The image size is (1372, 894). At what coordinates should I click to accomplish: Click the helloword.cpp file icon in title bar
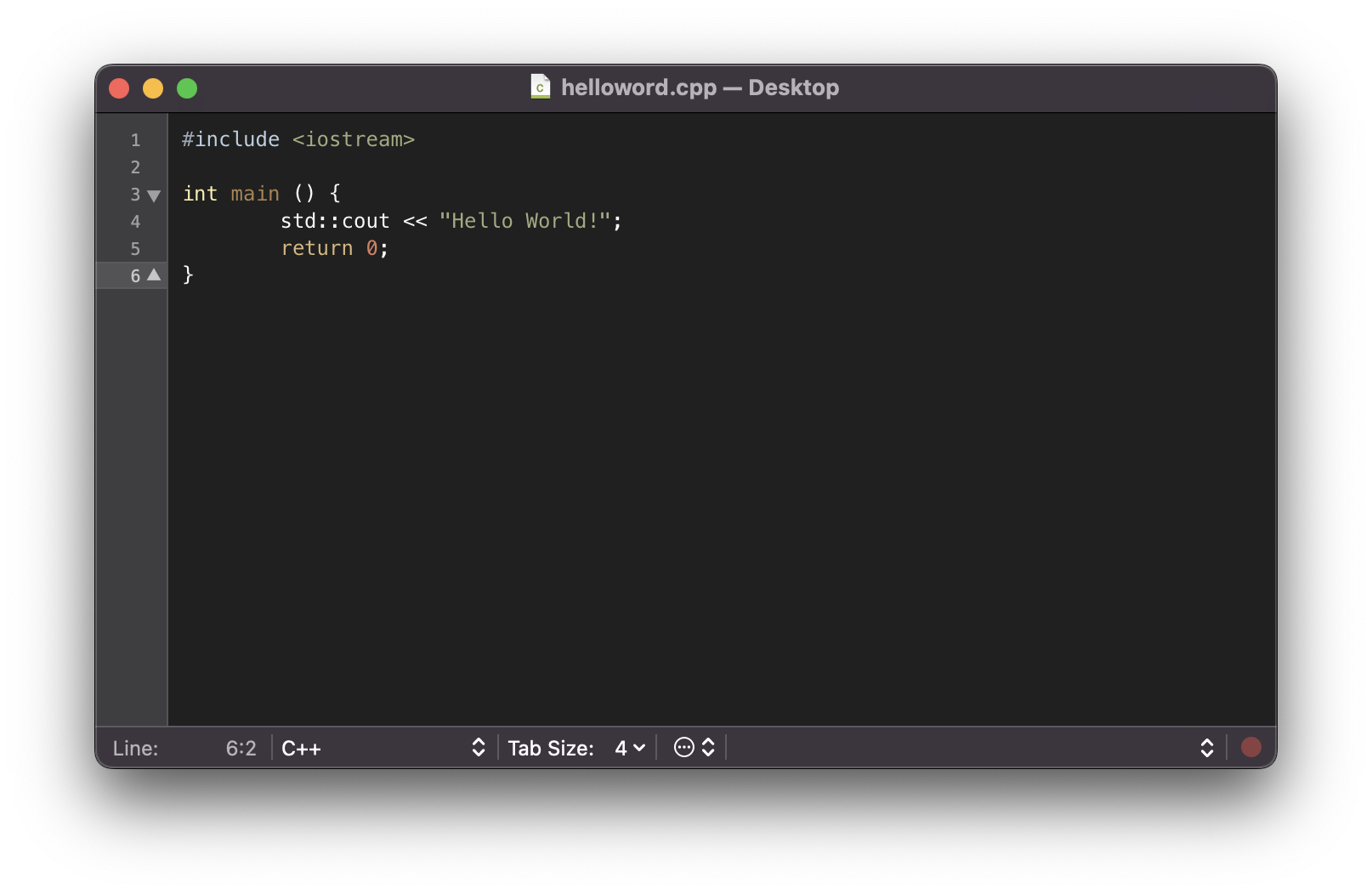(x=540, y=87)
